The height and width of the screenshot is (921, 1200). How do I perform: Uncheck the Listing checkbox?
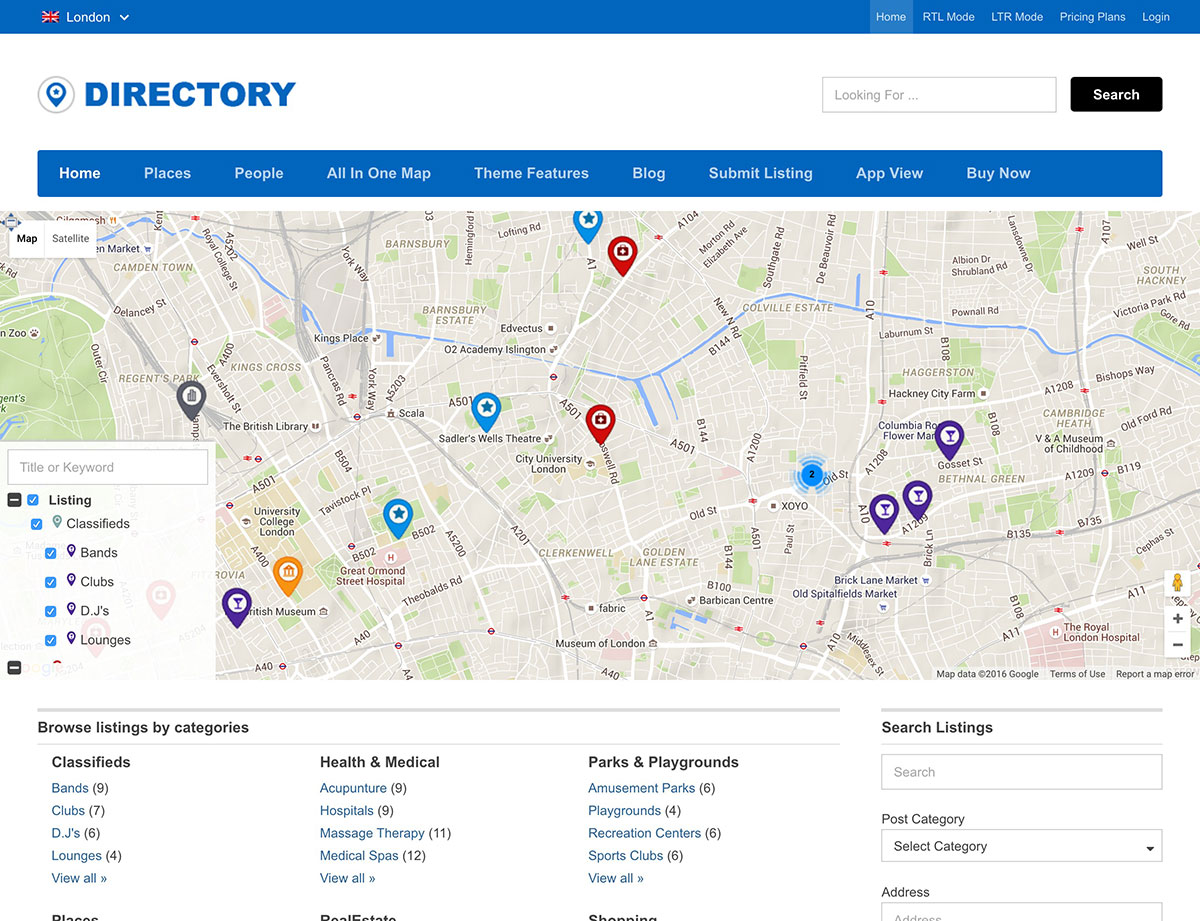[x=33, y=500]
